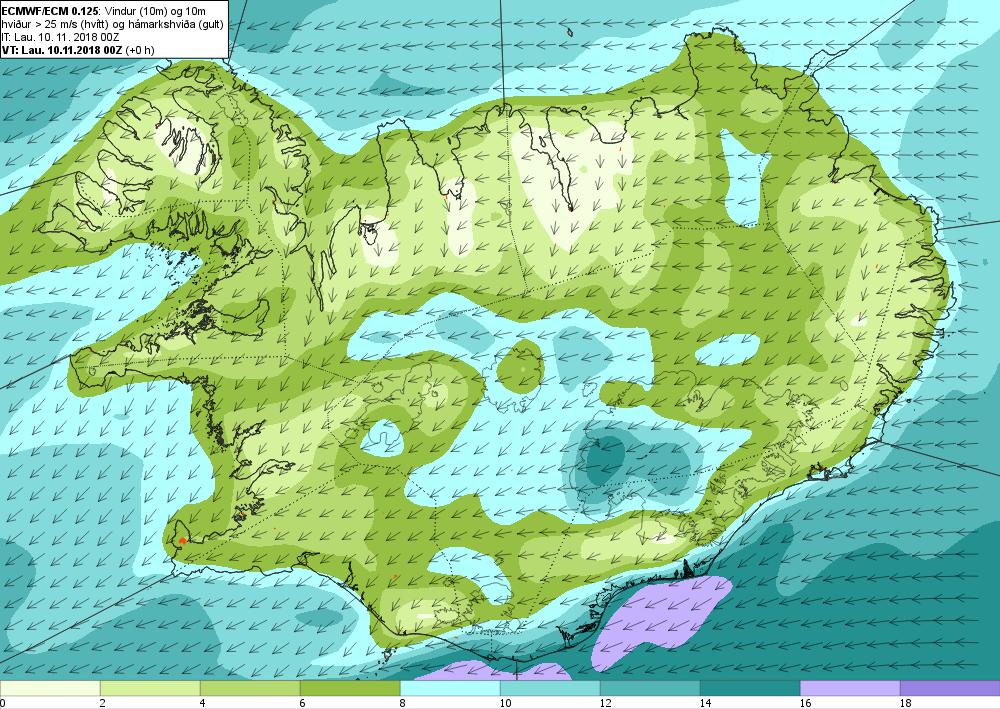Click the 'ECMWF/ECM 0.125' title text
The height and width of the screenshot is (709, 1000).
[50, 11]
